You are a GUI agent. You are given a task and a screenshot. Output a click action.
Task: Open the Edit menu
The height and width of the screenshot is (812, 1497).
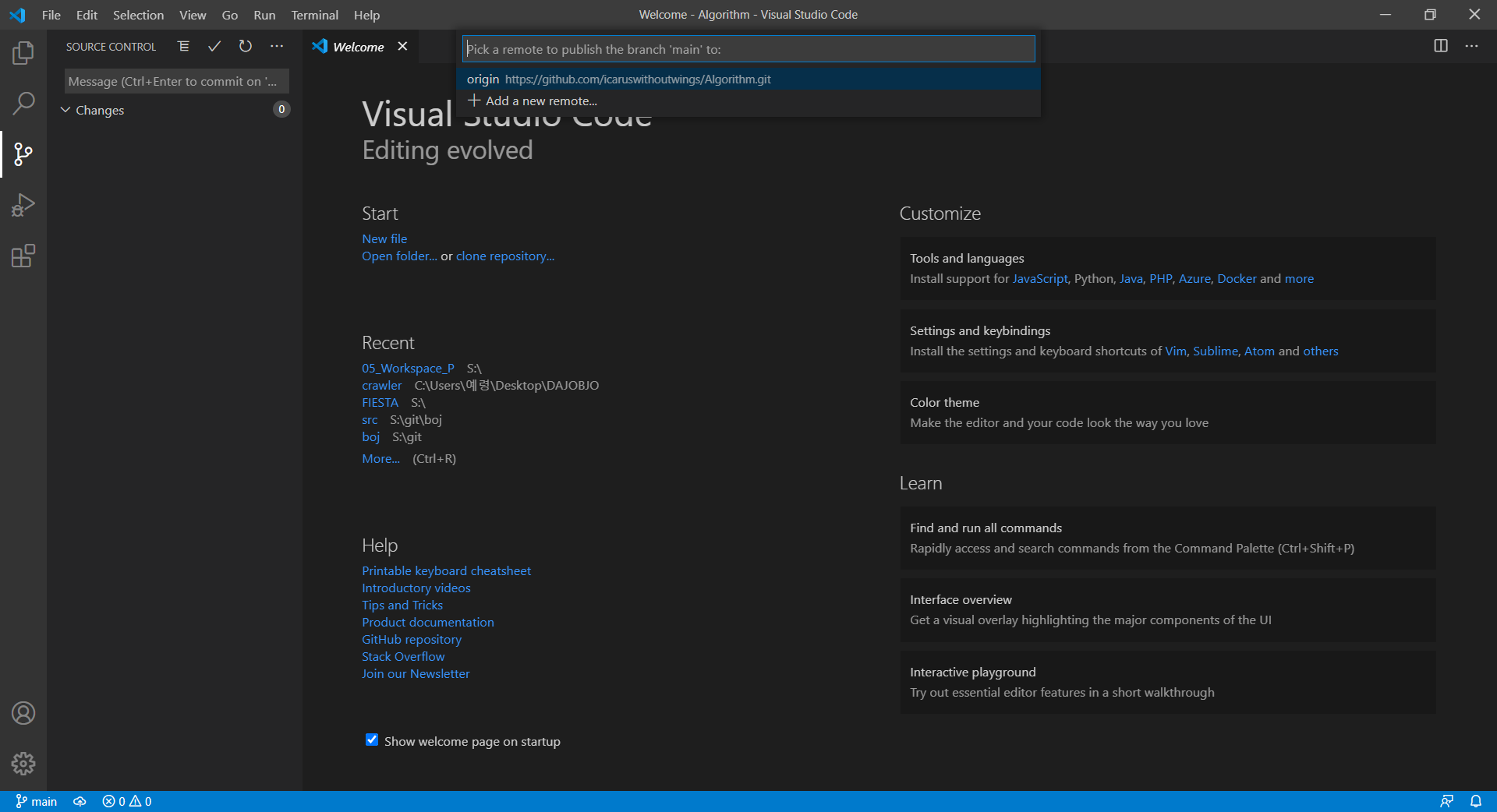coord(87,15)
